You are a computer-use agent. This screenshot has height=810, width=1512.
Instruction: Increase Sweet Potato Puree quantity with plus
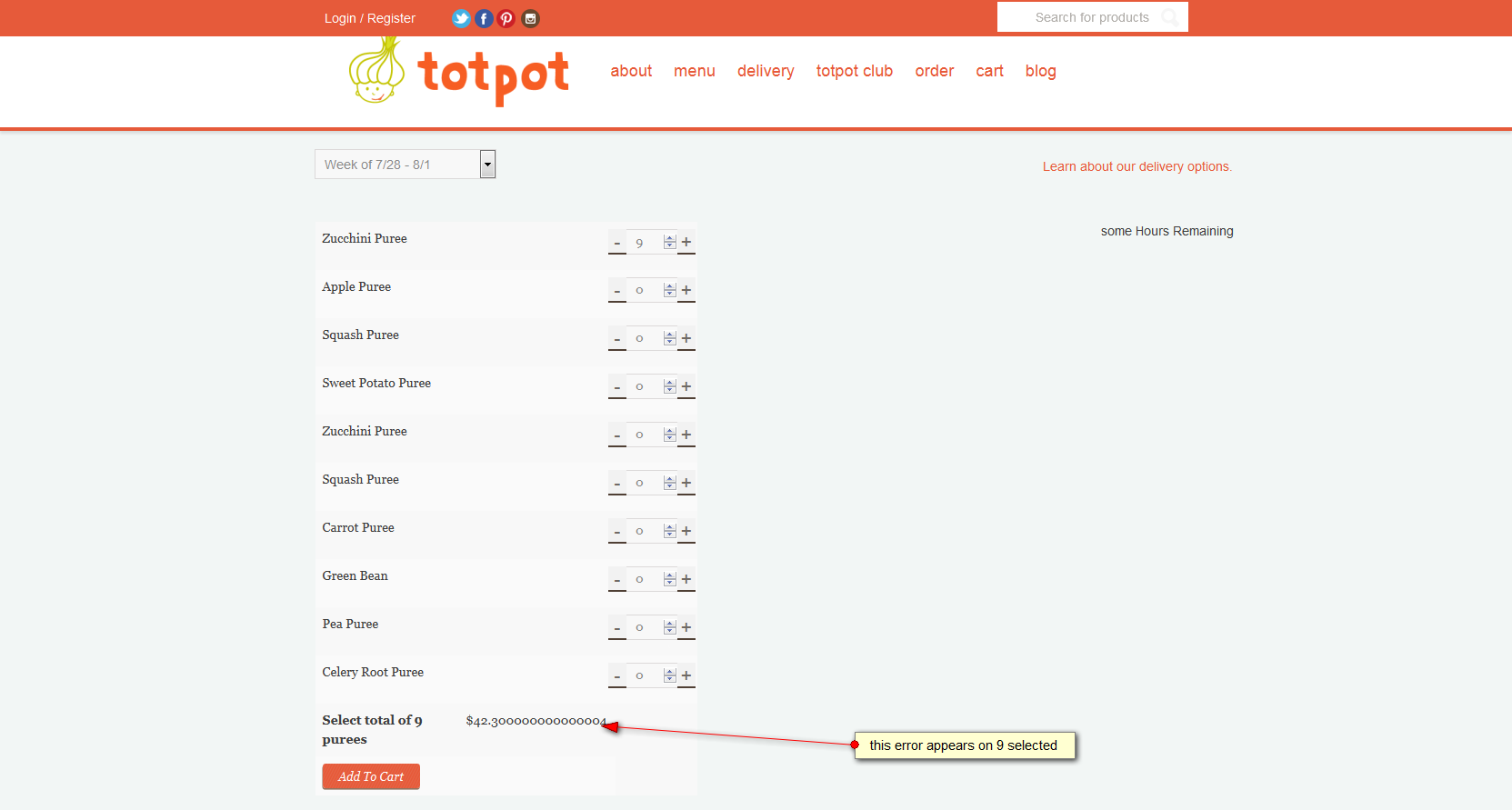tap(686, 387)
